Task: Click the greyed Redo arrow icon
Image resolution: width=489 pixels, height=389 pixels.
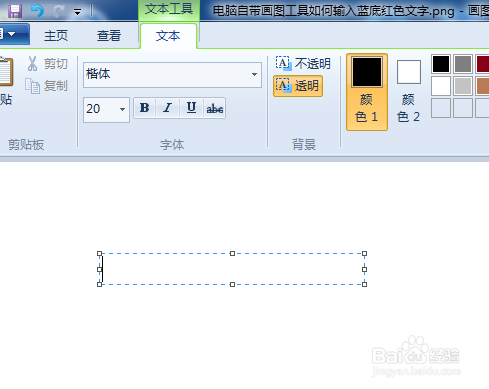Action: click(x=59, y=11)
